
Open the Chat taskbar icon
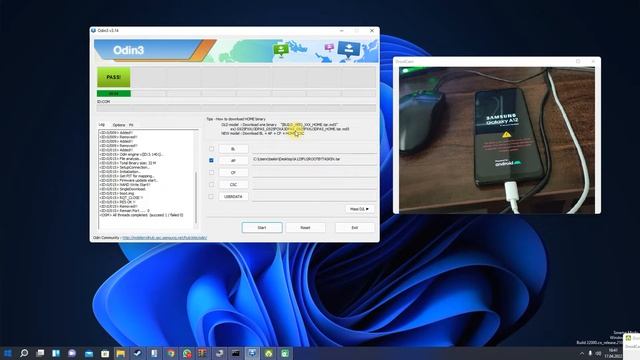(72, 353)
